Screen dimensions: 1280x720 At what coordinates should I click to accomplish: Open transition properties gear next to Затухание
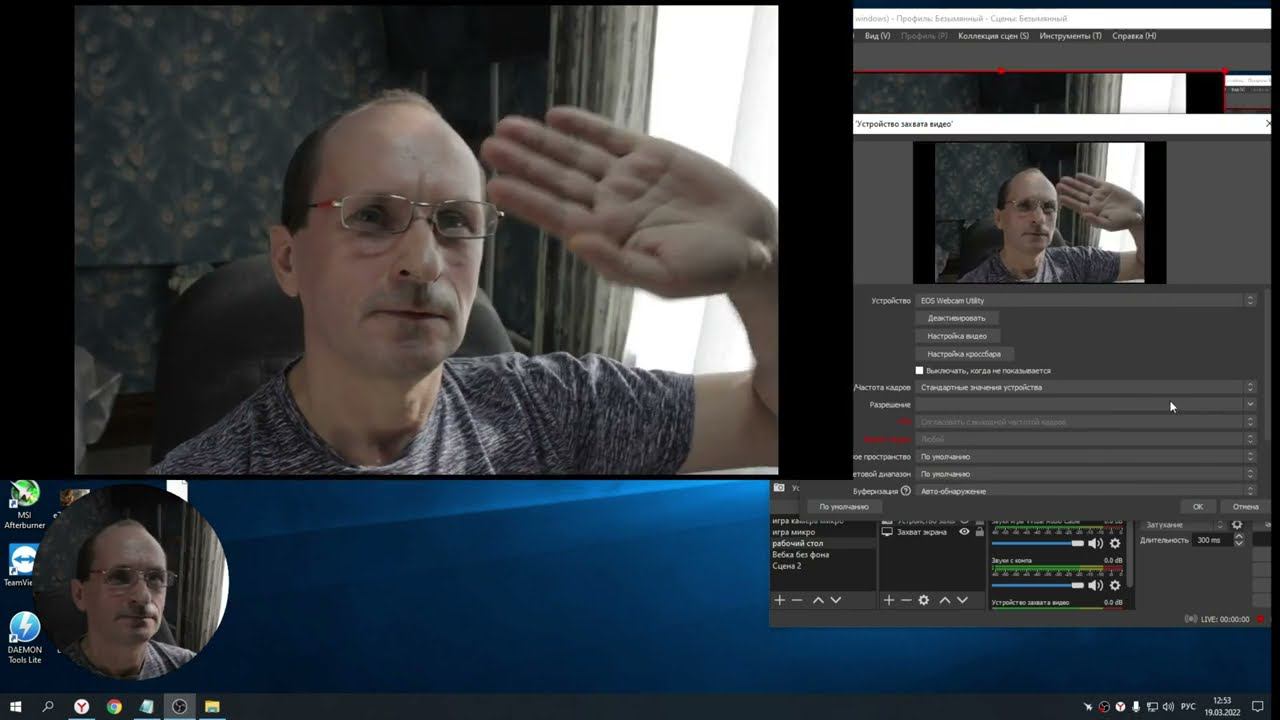[x=1237, y=525]
